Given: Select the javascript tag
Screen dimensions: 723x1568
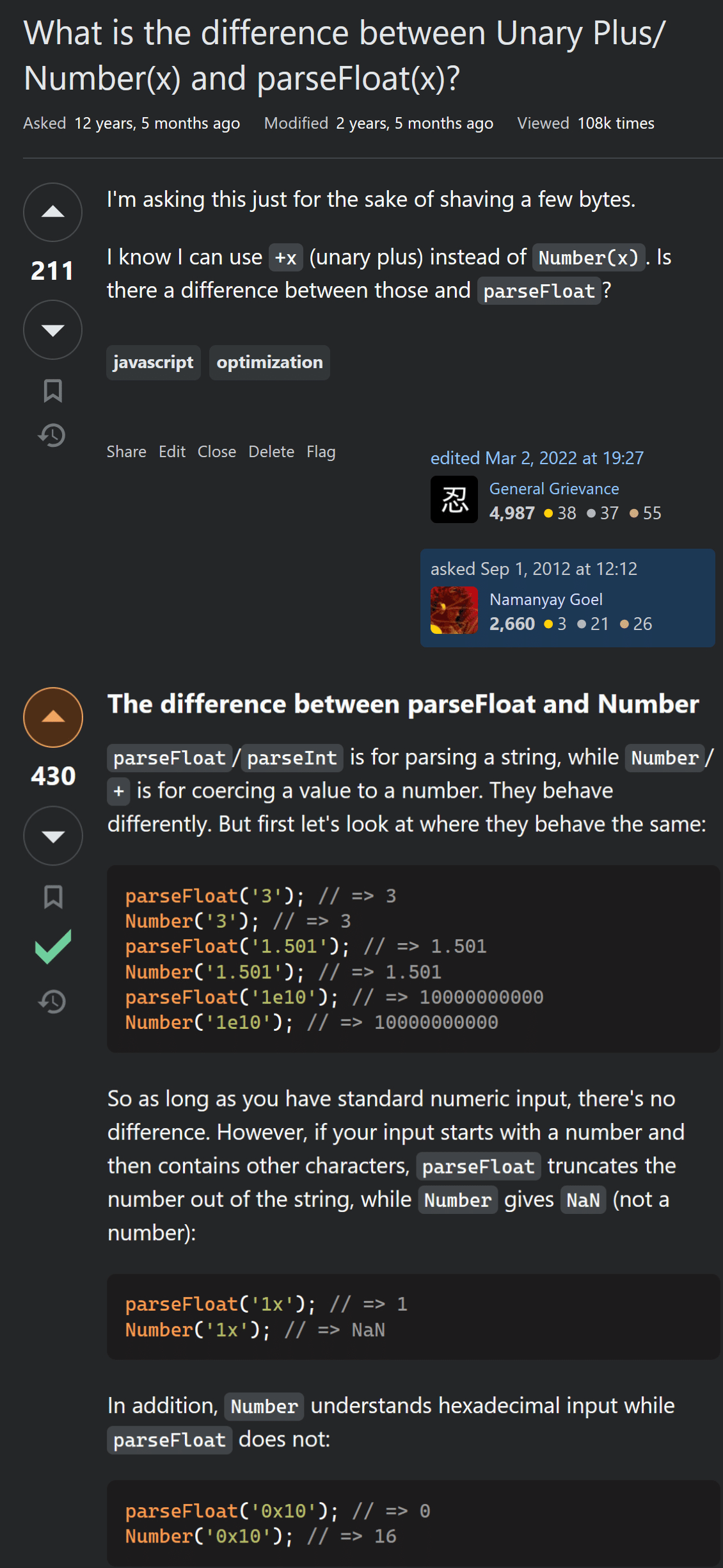Looking at the screenshot, I should click(154, 362).
